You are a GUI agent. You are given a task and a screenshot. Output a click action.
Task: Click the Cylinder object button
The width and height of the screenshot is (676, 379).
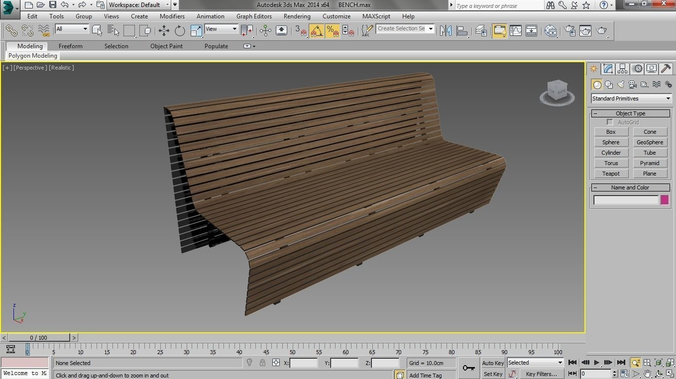click(611, 153)
